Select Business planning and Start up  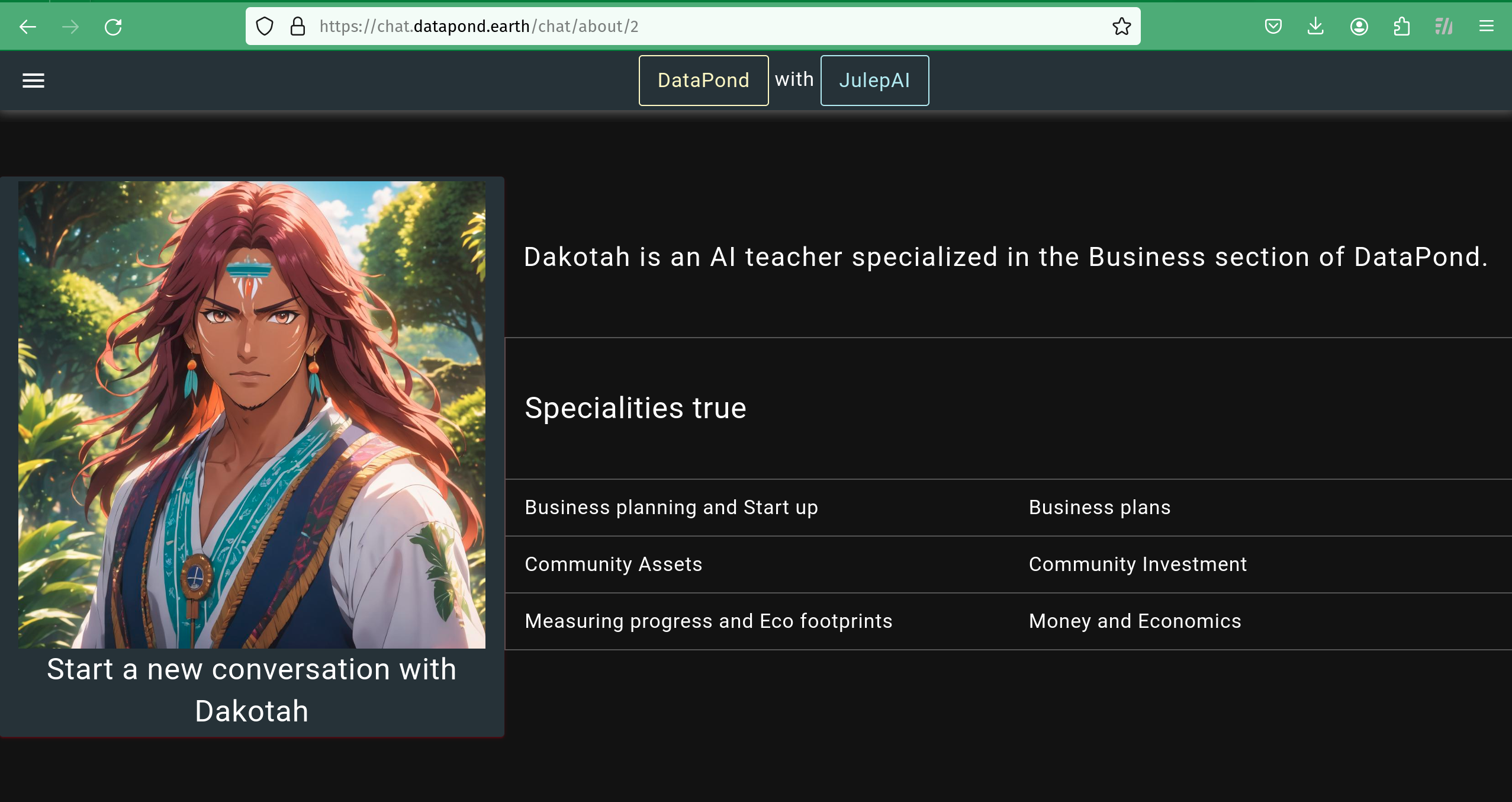tap(671, 508)
